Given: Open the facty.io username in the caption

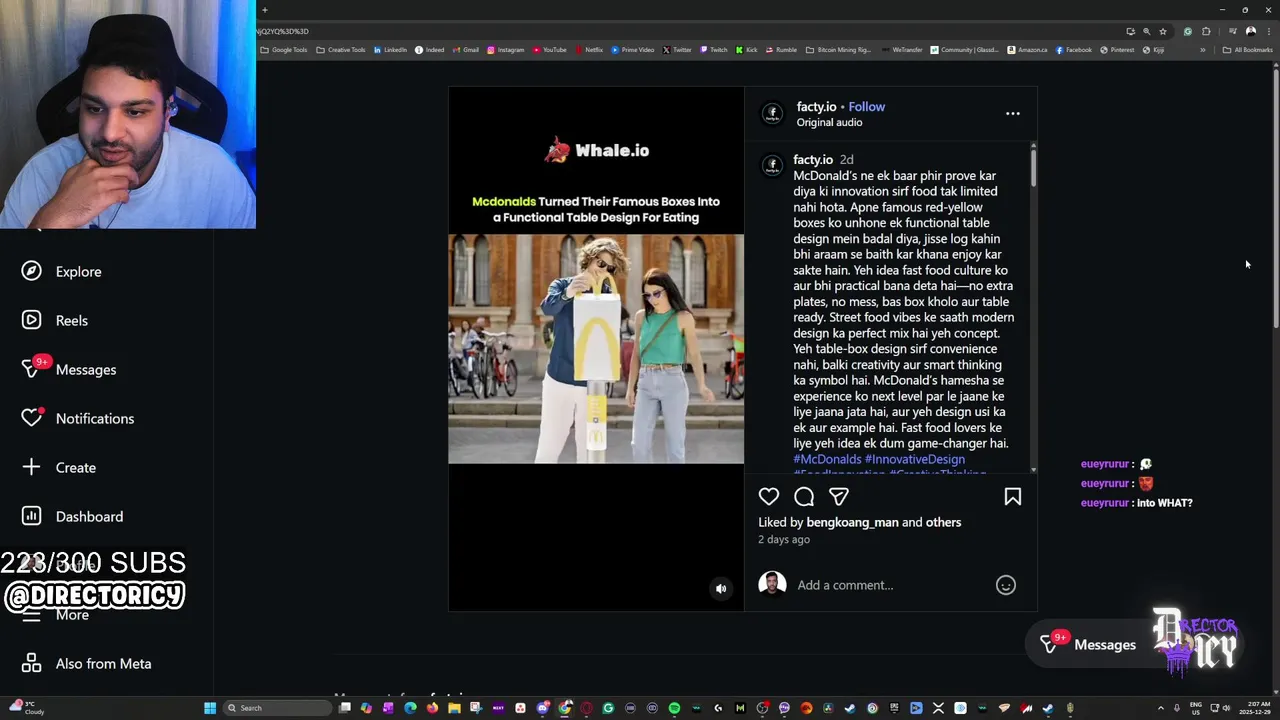Looking at the screenshot, I should [x=812, y=159].
